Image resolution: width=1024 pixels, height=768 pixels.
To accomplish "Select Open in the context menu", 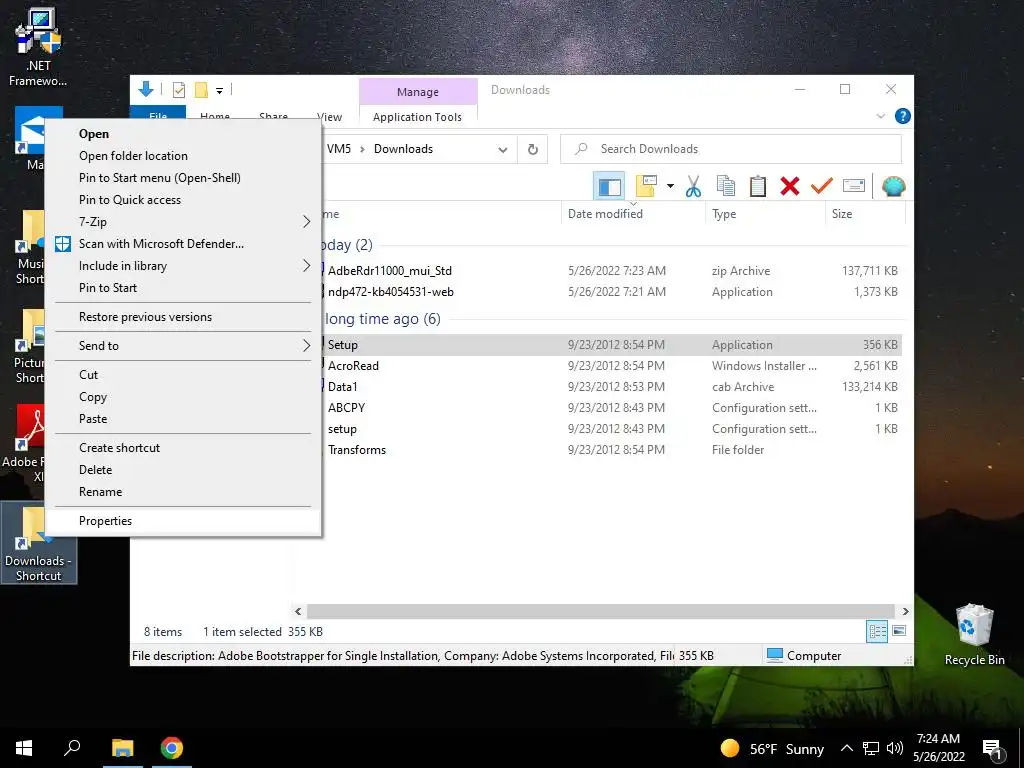I will pyautogui.click(x=184, y=134).
